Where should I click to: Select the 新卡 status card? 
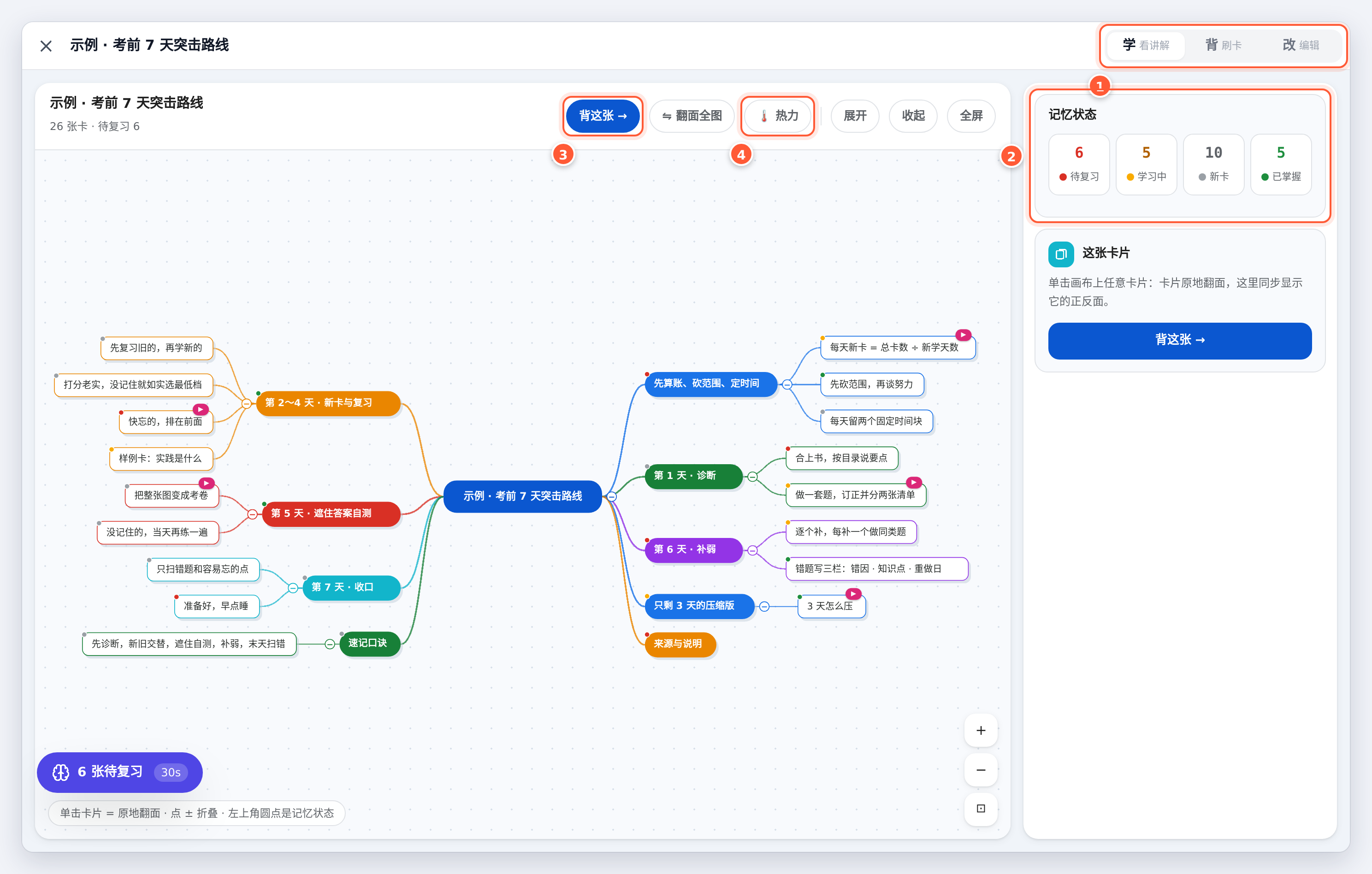tap(1213, 165)
